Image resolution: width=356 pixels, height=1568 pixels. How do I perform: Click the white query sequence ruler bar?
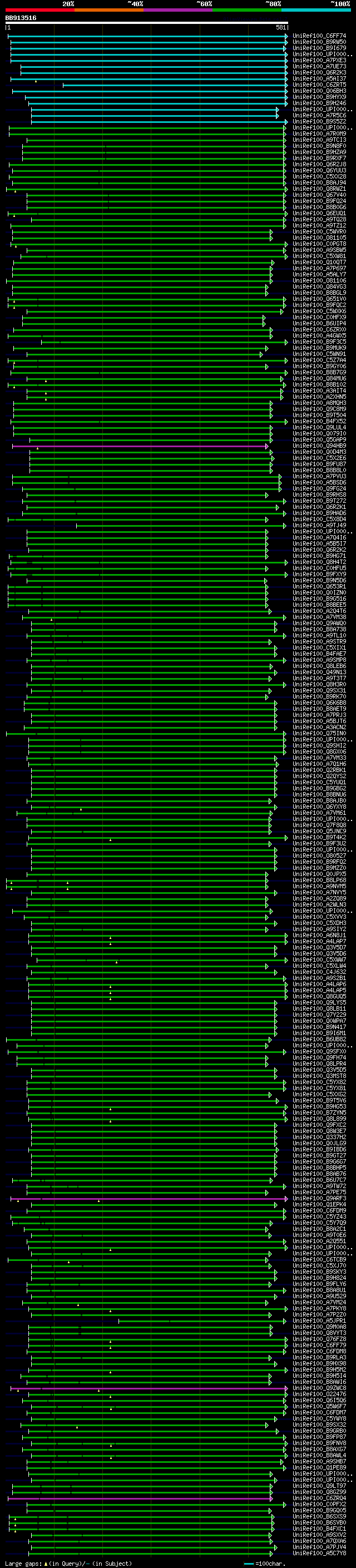pos(147,23)
